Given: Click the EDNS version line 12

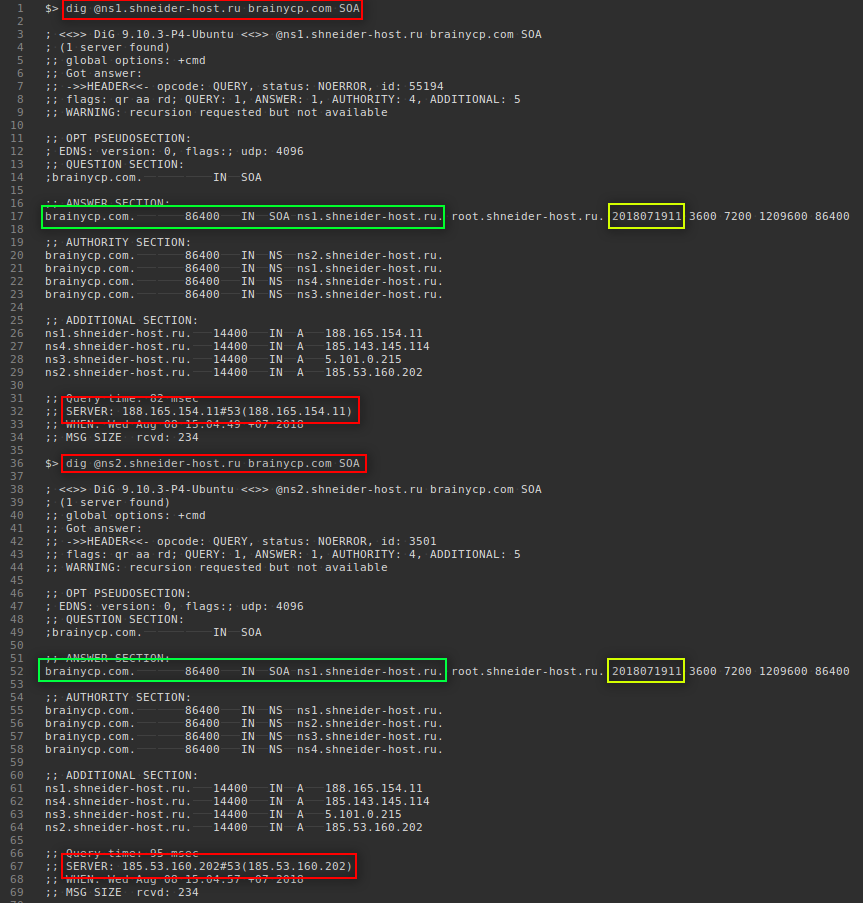Looking at the screenshot, I should (173, 152).
